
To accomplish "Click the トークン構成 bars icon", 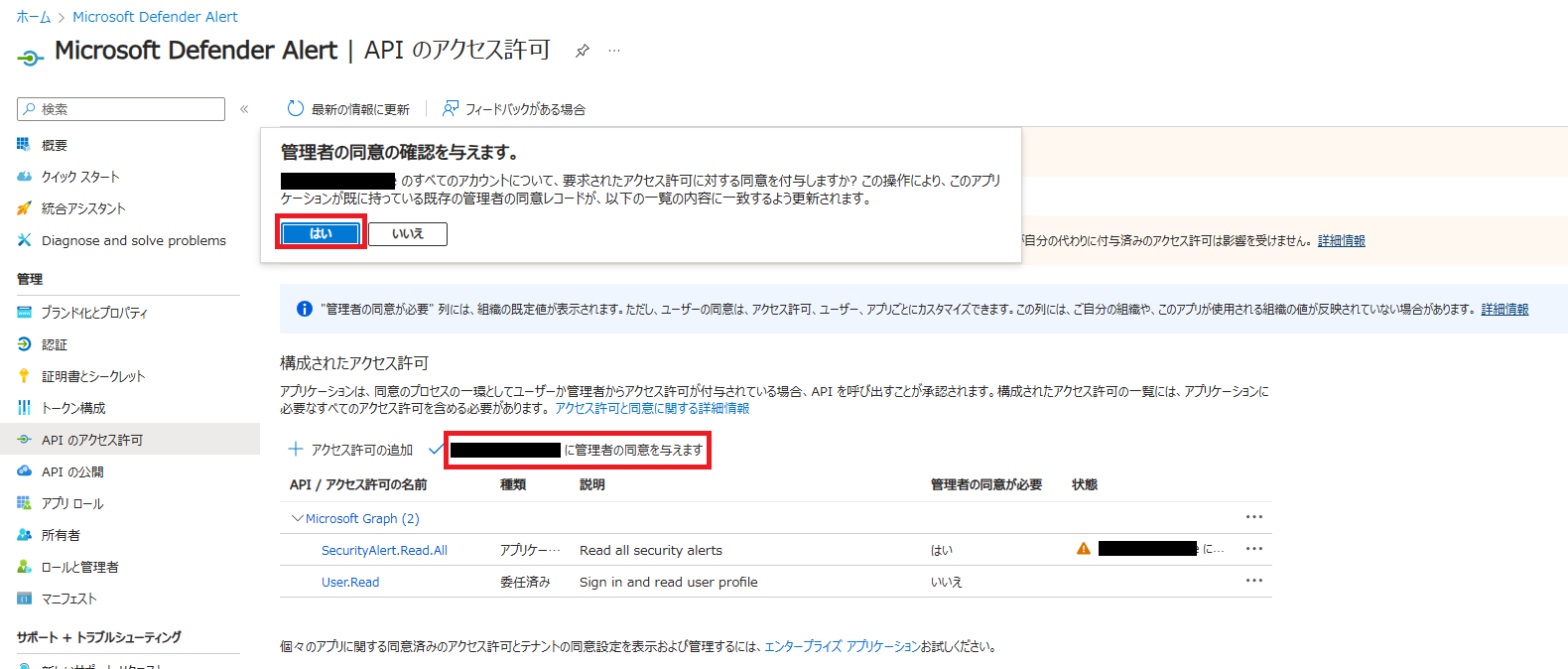I will [x=24, y=408].
